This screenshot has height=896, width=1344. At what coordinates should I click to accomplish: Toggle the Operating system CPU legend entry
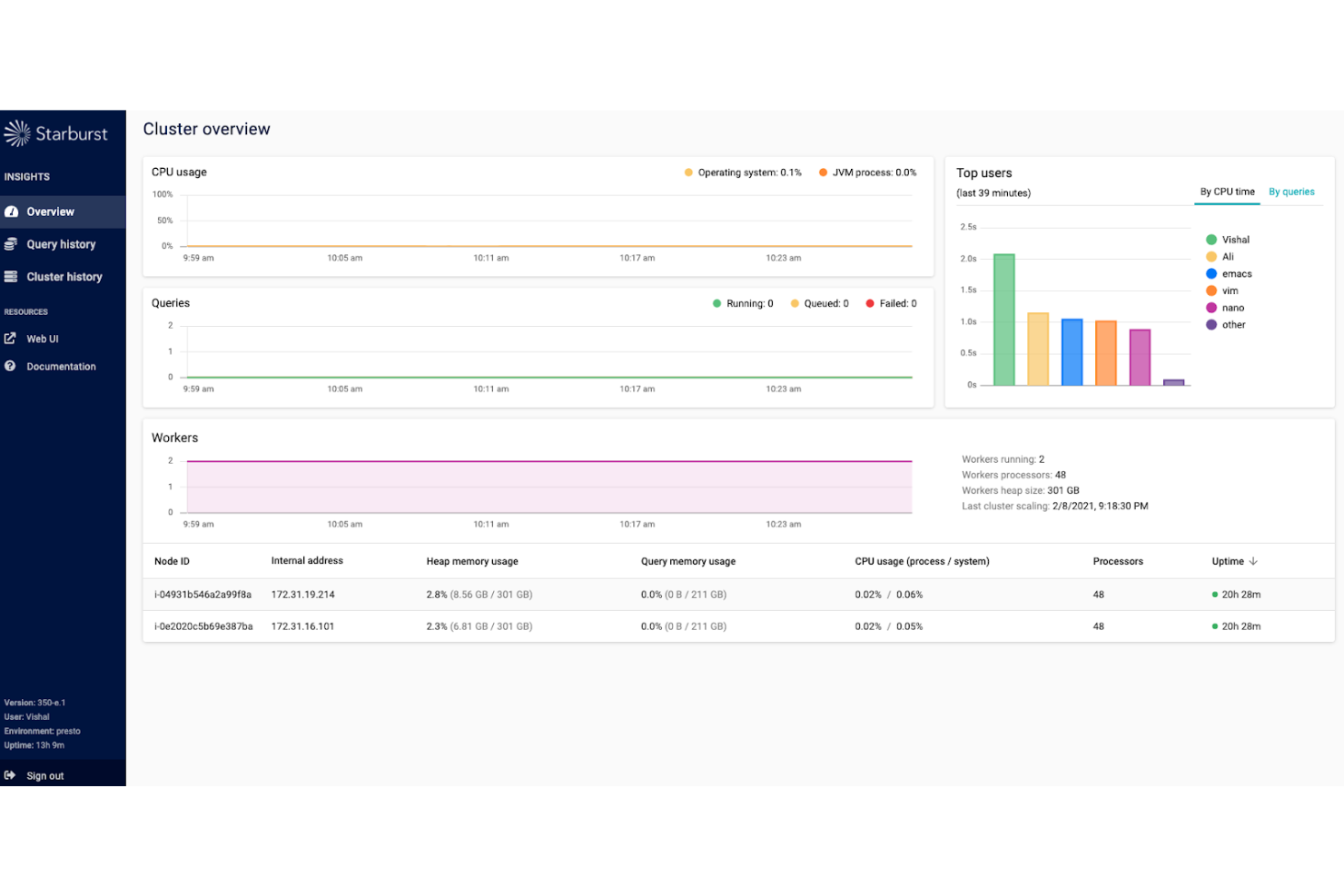(687, 172)
